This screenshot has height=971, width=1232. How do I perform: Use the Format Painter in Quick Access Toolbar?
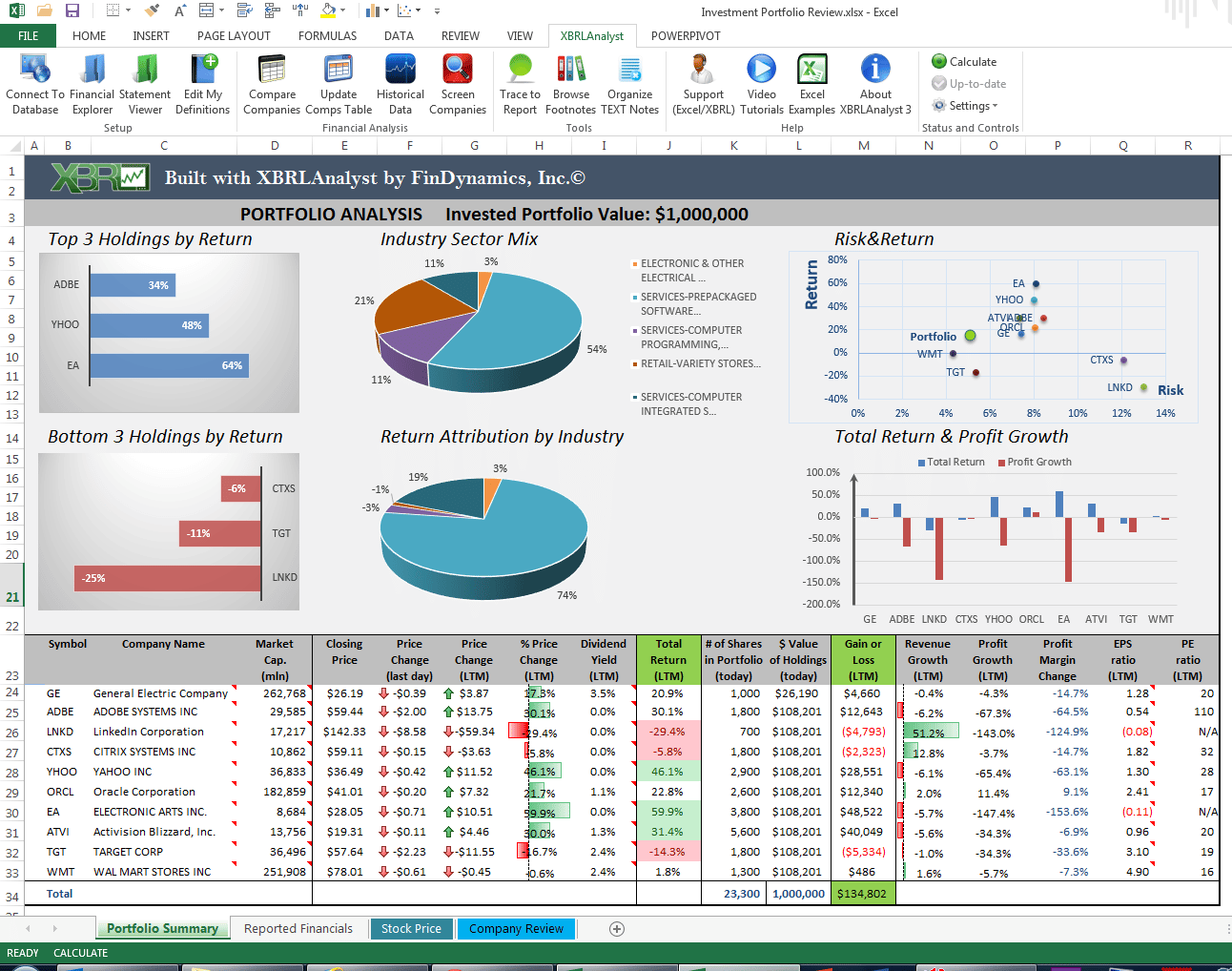click(x=152, y=10)
